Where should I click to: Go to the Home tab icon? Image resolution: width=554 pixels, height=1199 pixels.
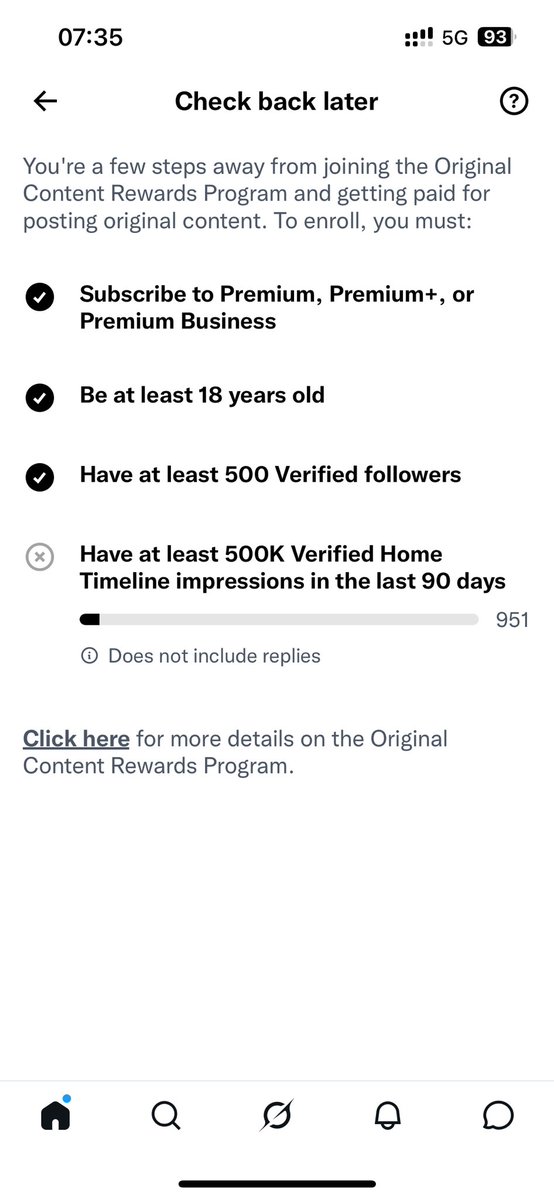tap(55, 1113)
